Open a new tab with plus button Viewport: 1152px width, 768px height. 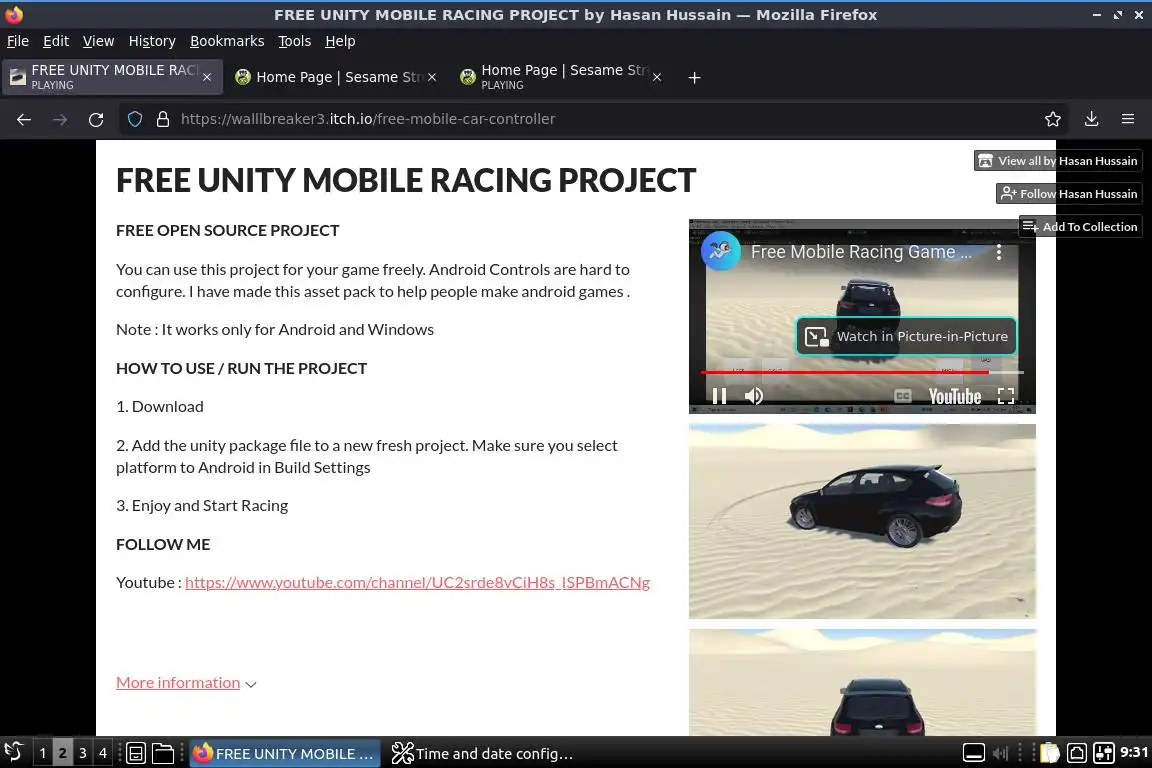pos(694,77)
